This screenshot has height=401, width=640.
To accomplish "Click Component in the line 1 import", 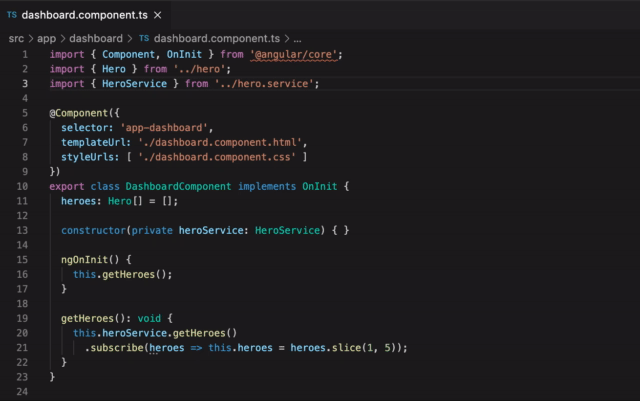I will point(129,54).
